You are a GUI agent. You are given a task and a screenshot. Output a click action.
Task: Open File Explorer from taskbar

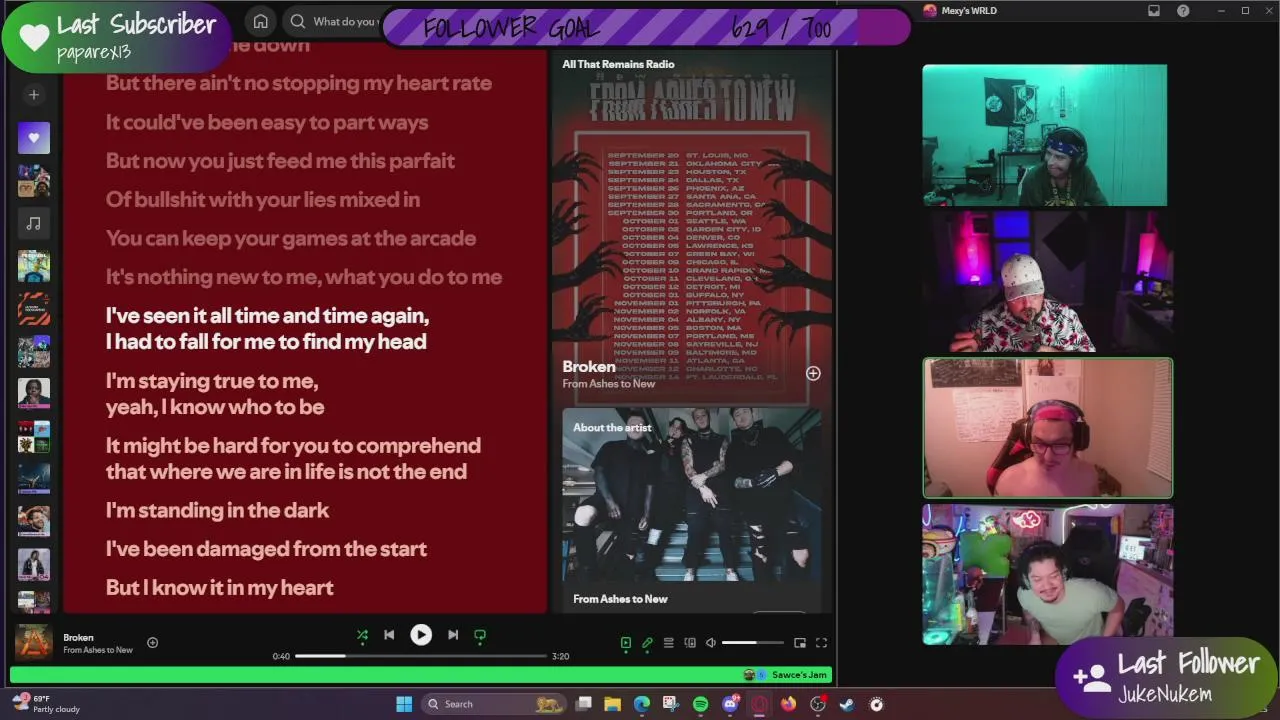[612, 704]
